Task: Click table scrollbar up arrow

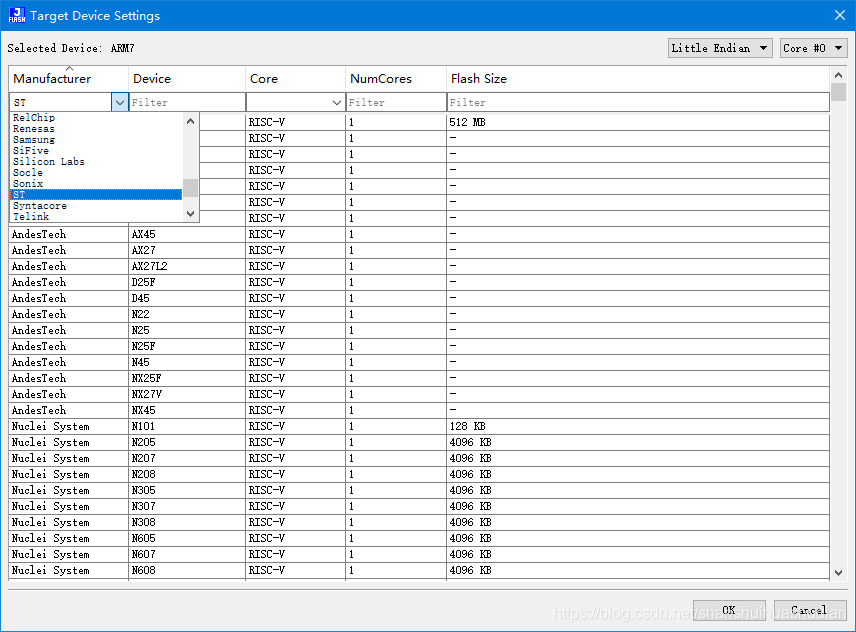Action: (x=839, y=75)
